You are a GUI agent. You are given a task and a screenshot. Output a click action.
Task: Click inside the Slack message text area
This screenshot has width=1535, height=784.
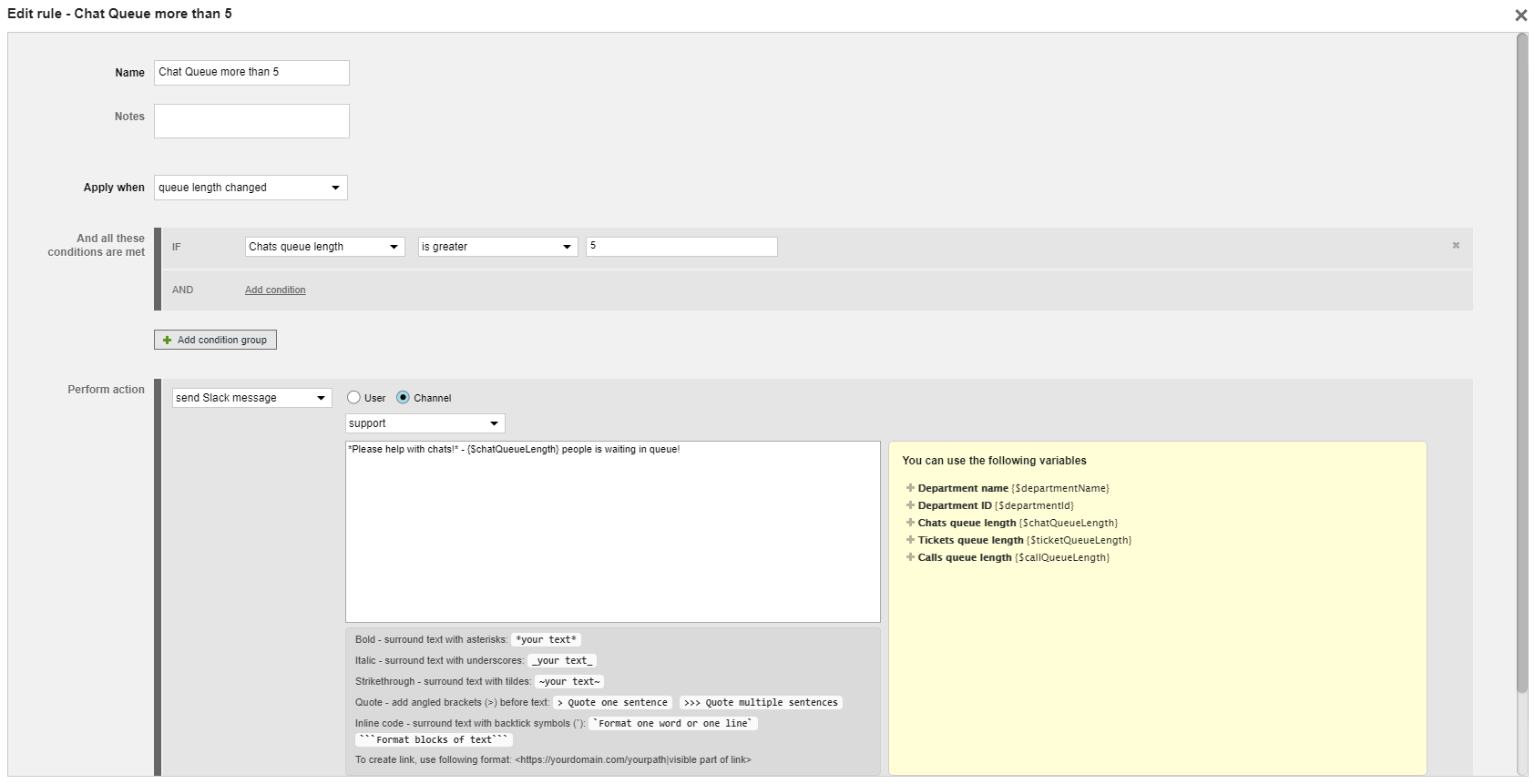[613, 532]
